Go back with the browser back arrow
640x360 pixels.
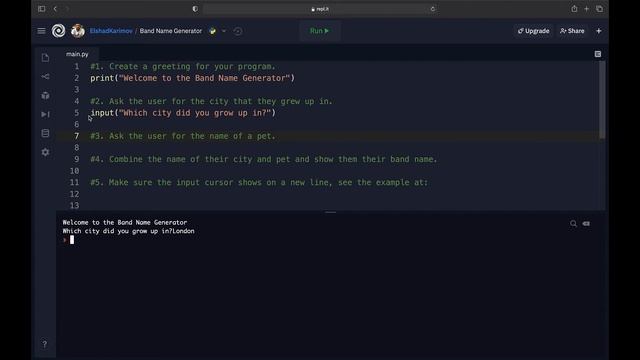click(x=55, y=9)
